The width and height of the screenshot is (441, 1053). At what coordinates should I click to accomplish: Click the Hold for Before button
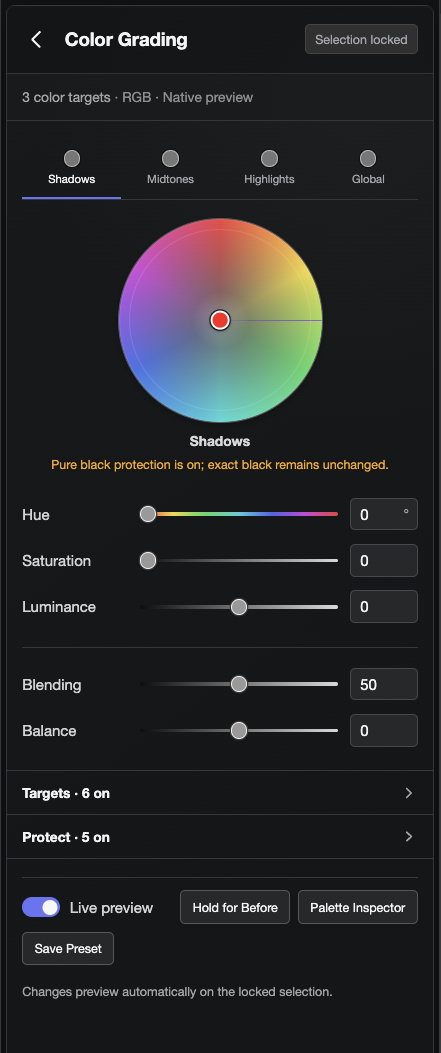tap(235, 907)
